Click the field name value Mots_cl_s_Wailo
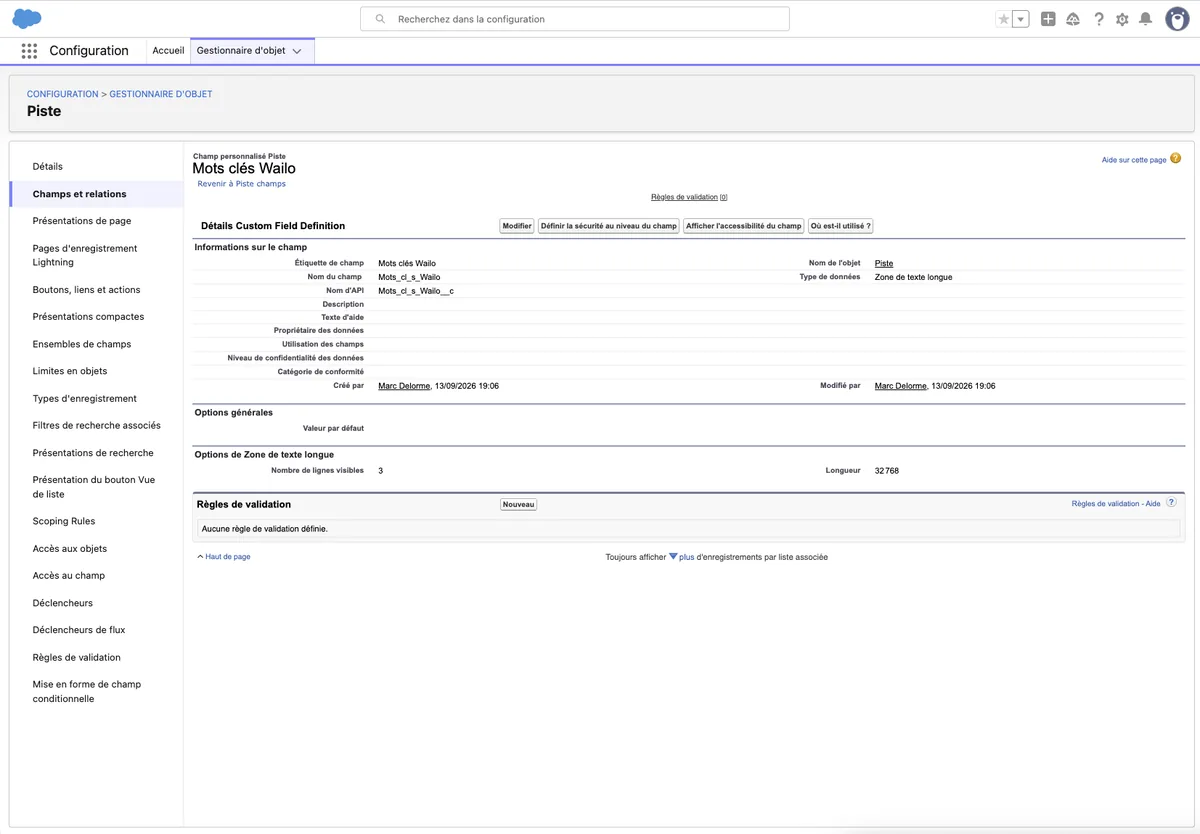 [x=409, y=277]
